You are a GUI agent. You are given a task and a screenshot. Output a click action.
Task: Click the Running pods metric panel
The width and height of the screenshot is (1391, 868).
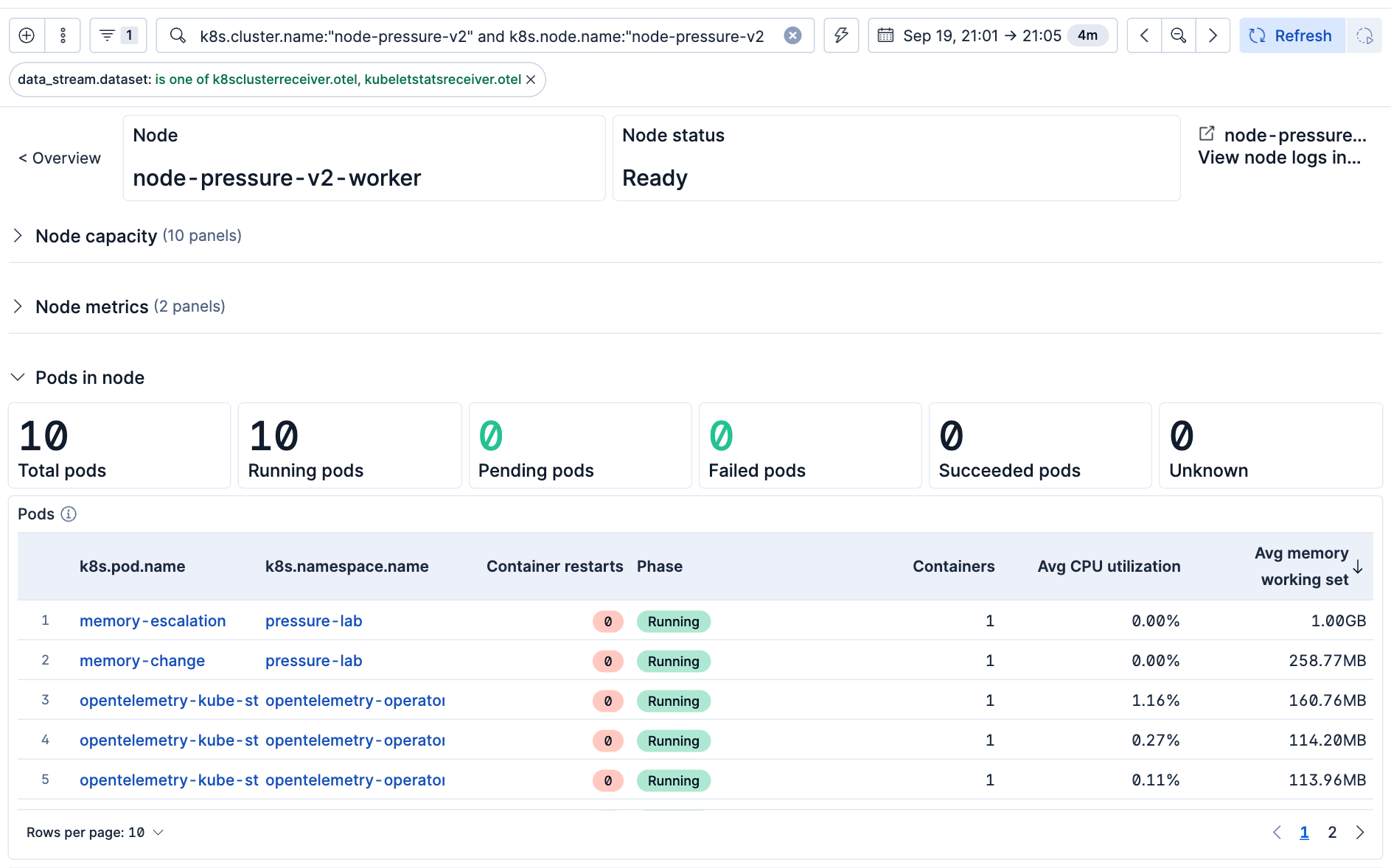coord(349,445)
